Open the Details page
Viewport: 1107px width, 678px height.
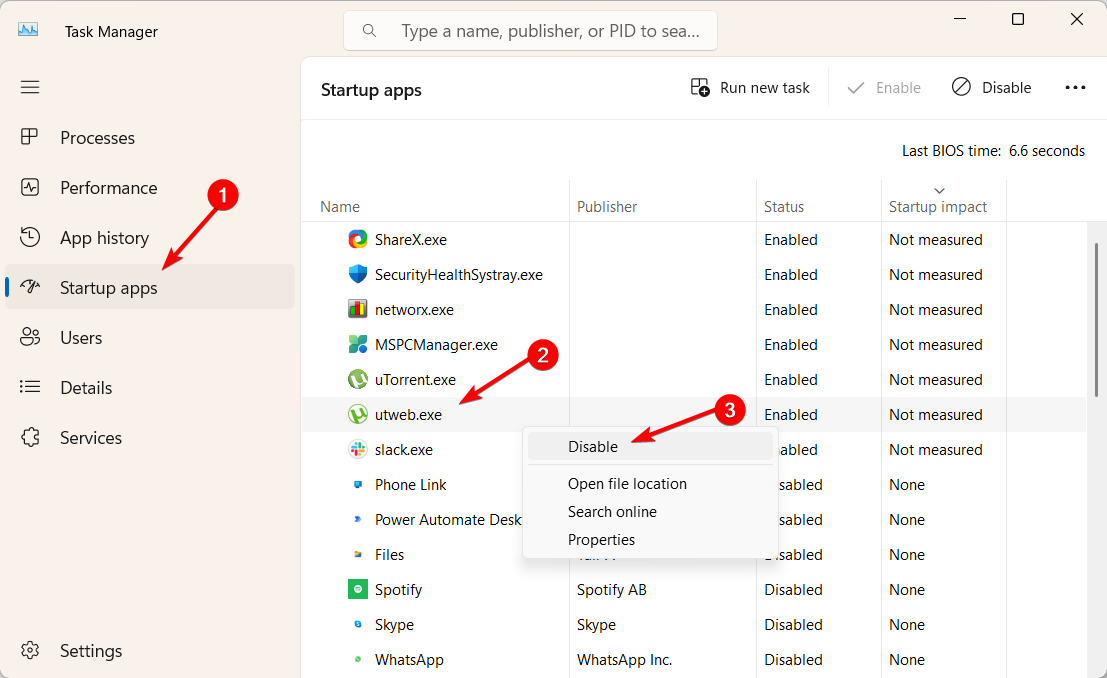150,388
